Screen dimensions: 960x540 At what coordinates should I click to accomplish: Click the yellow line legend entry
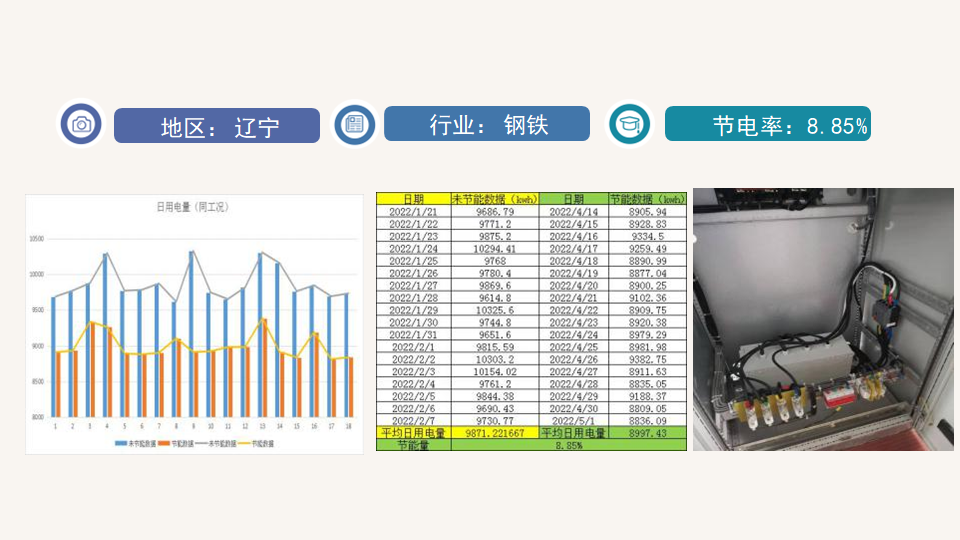(256, 443)
